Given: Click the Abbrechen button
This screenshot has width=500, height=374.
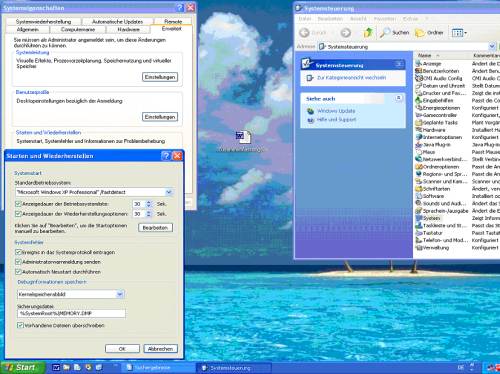Looking at the screenshot, I should click(x=161, y=349).
